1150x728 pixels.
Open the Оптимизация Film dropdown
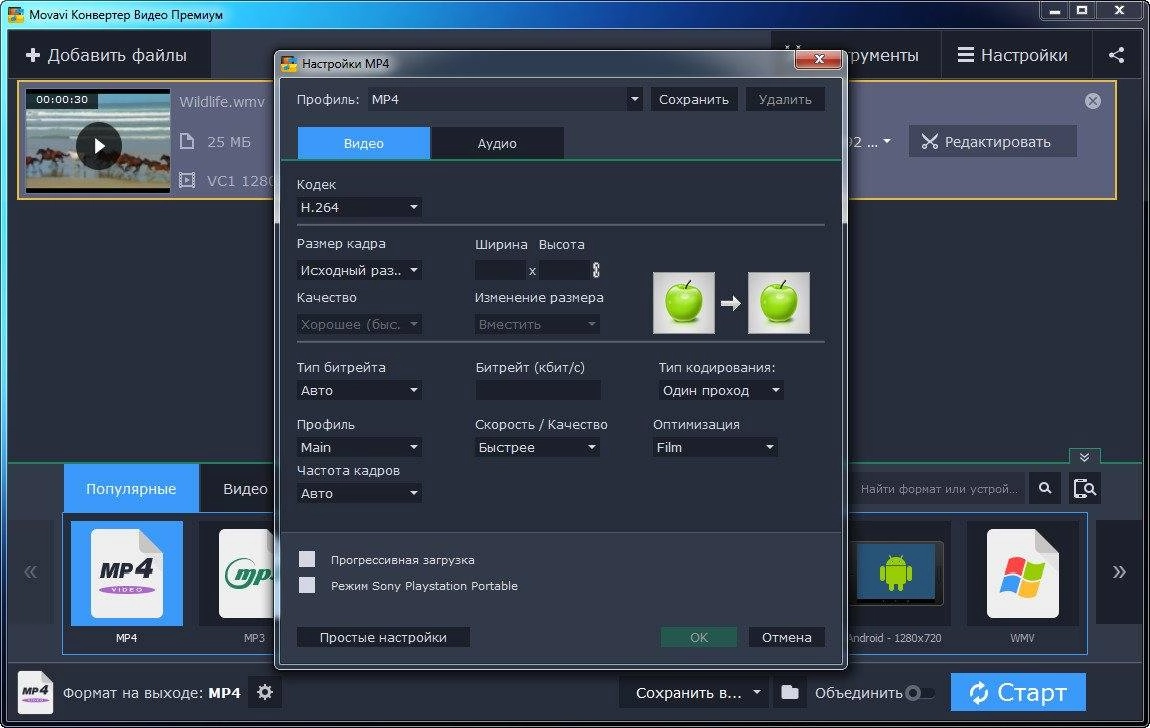pos(715,447)
